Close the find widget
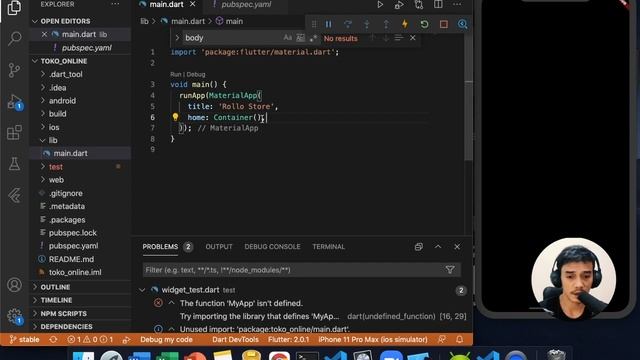This screenshot has width=640, height=360. point(413,38)
